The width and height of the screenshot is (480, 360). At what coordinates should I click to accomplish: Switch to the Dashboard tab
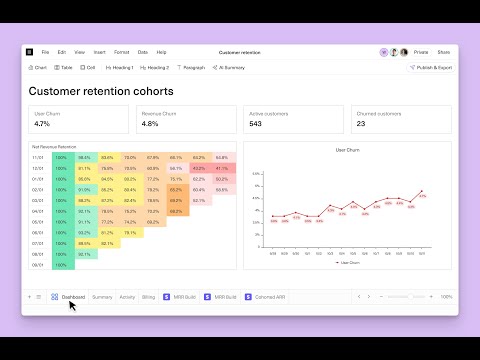tap(68, 297)
